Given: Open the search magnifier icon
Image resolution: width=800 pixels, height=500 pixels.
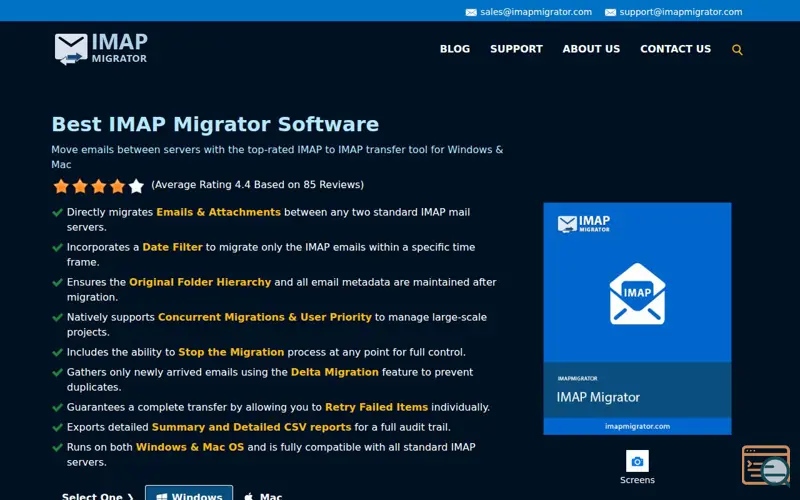Looking at the screenshot, I should click(737, 49).
